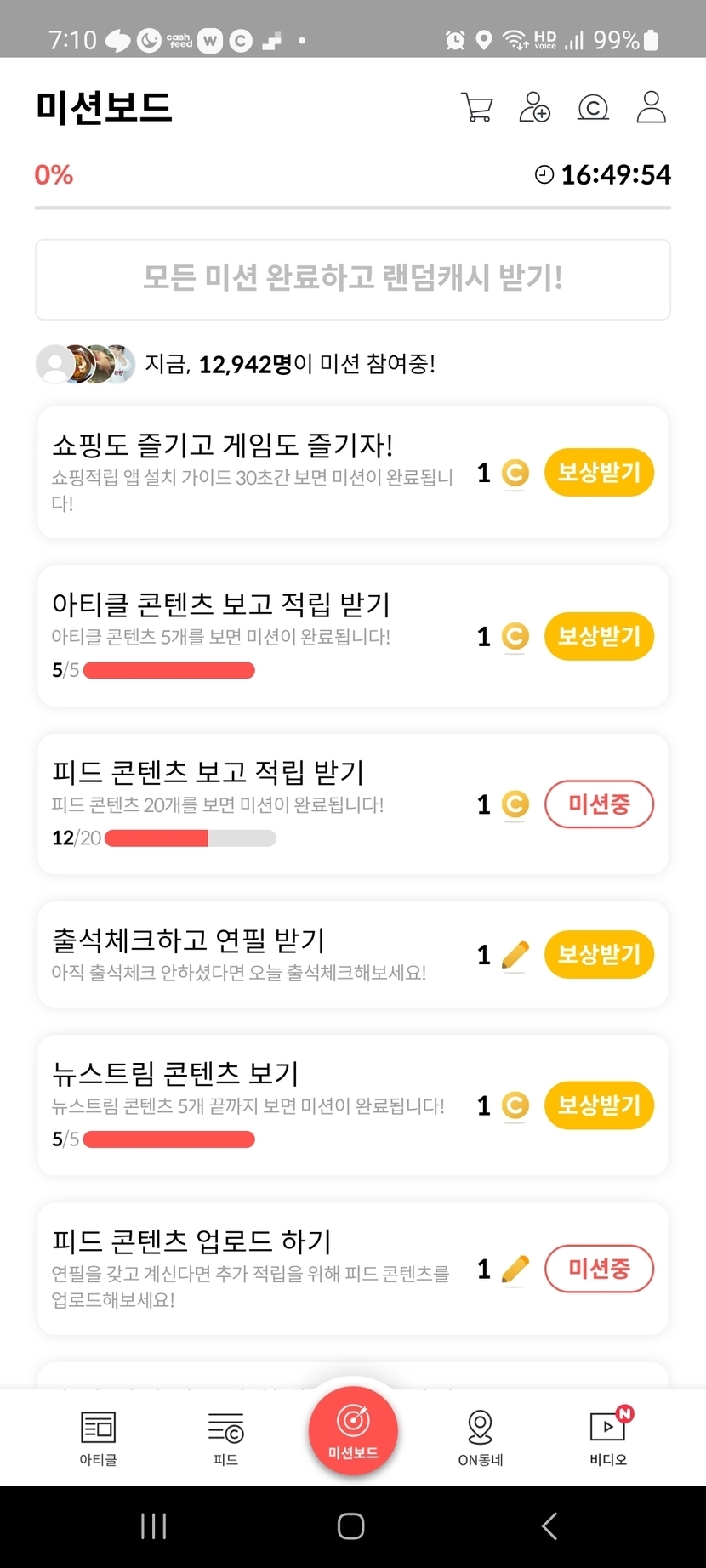Tap pencil icon on feed upload mission
The image size is (706, 1568).
coord(515,1270)
